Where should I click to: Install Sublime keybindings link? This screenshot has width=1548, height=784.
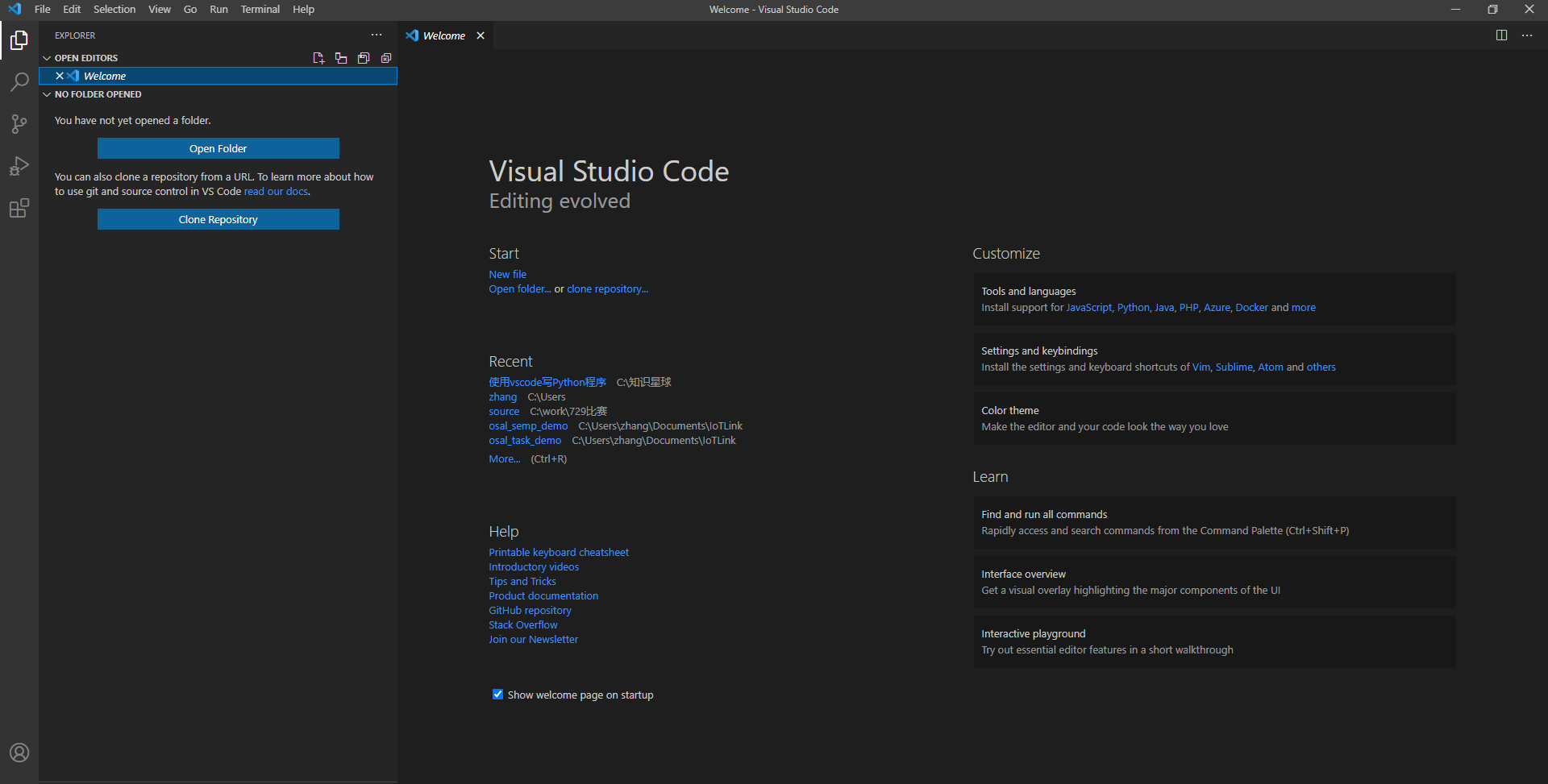pos(1234,367)
